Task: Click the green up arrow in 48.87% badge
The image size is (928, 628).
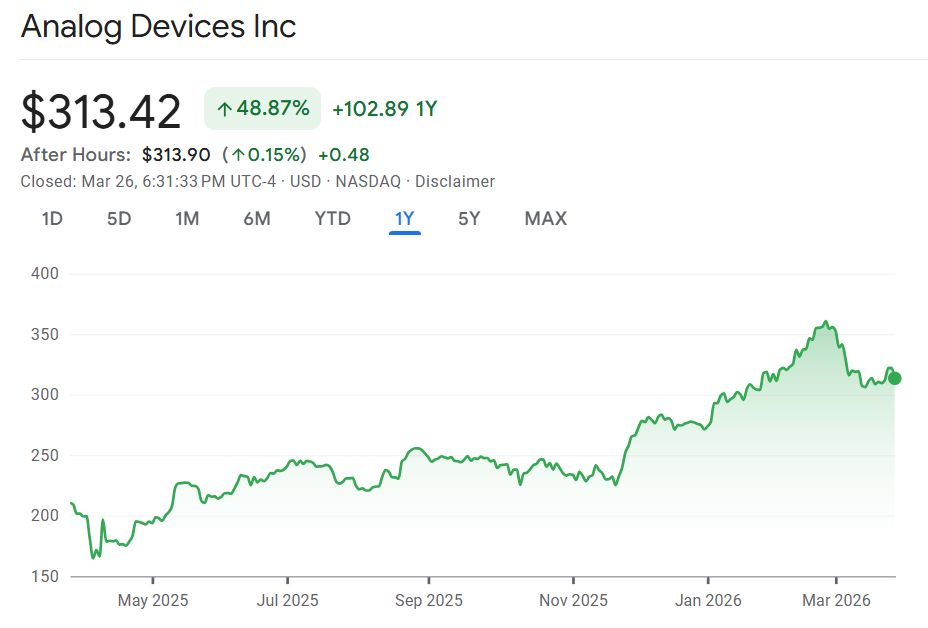Action: tap(225, 109)
